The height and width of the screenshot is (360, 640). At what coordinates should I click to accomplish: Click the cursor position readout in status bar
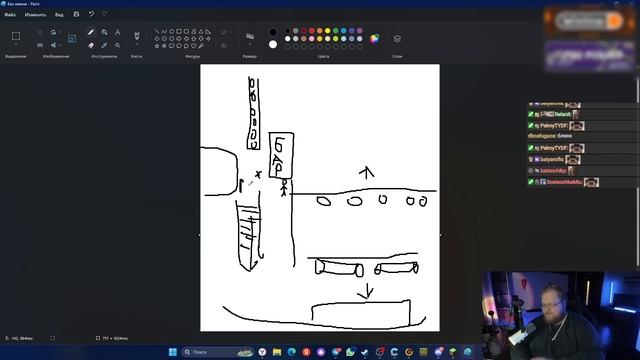point(19,338)
